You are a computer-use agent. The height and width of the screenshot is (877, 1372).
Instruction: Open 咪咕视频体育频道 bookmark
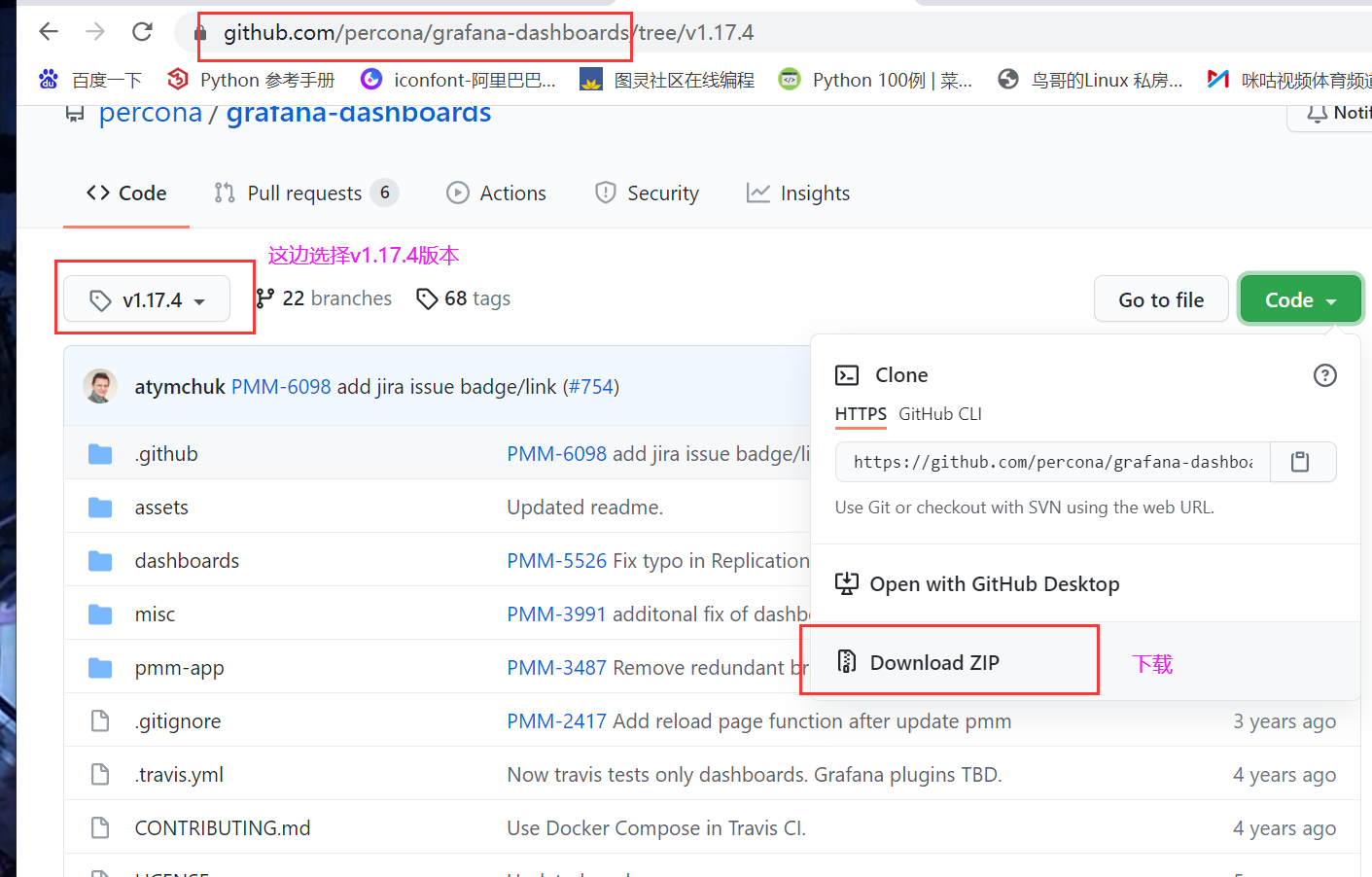[x=1289, y=80]
